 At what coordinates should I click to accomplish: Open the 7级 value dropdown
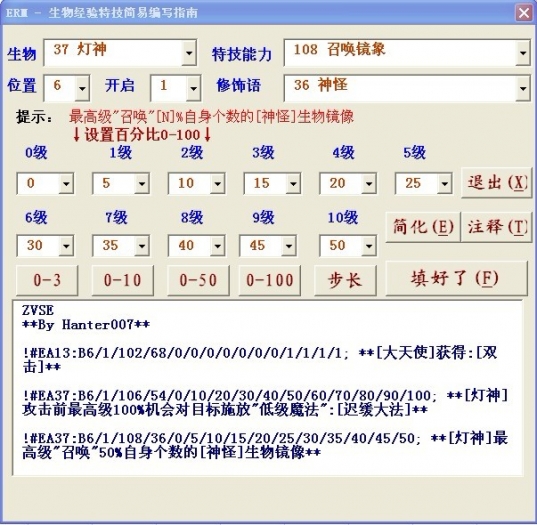click(x=142, y=246)
